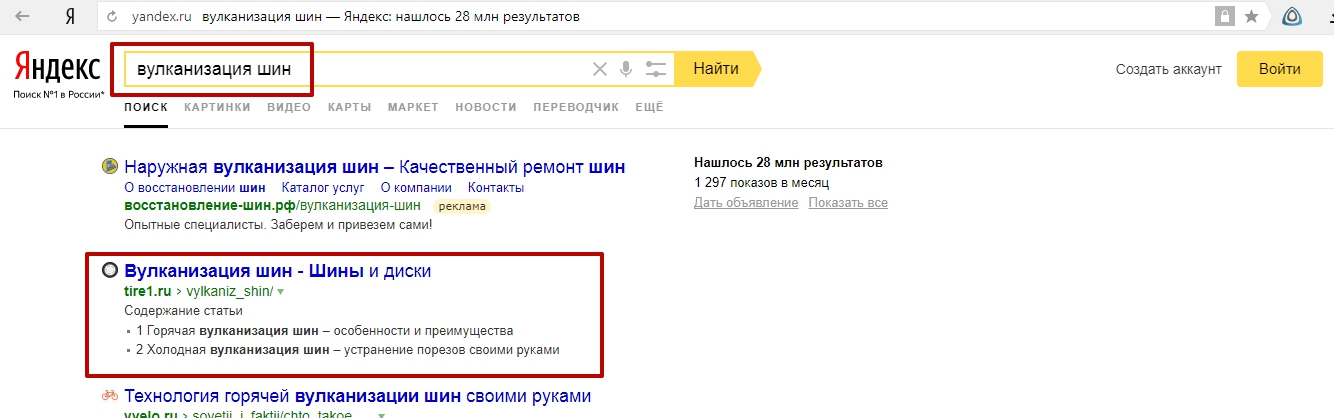The width and height of the screenshot is (1334, 418).
Task: Switch to the КАРТЫ tab
Action: [349, 107]
